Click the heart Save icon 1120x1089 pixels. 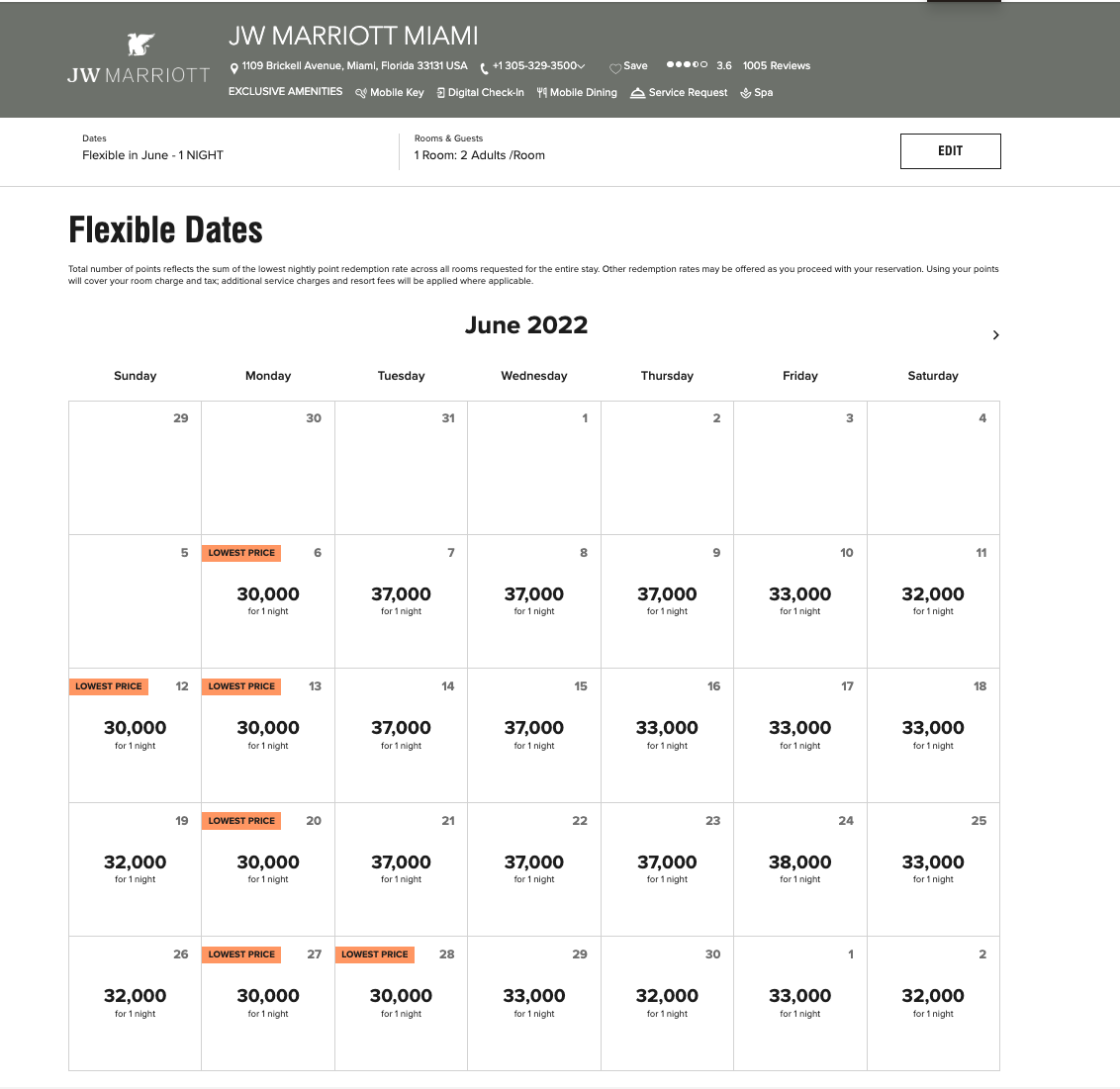(615, 68)
